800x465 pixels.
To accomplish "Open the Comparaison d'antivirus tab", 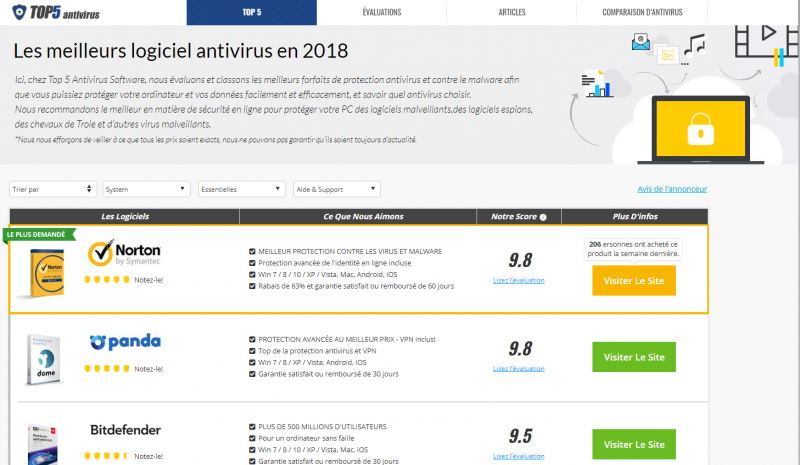I will click(x=642, y=12).
